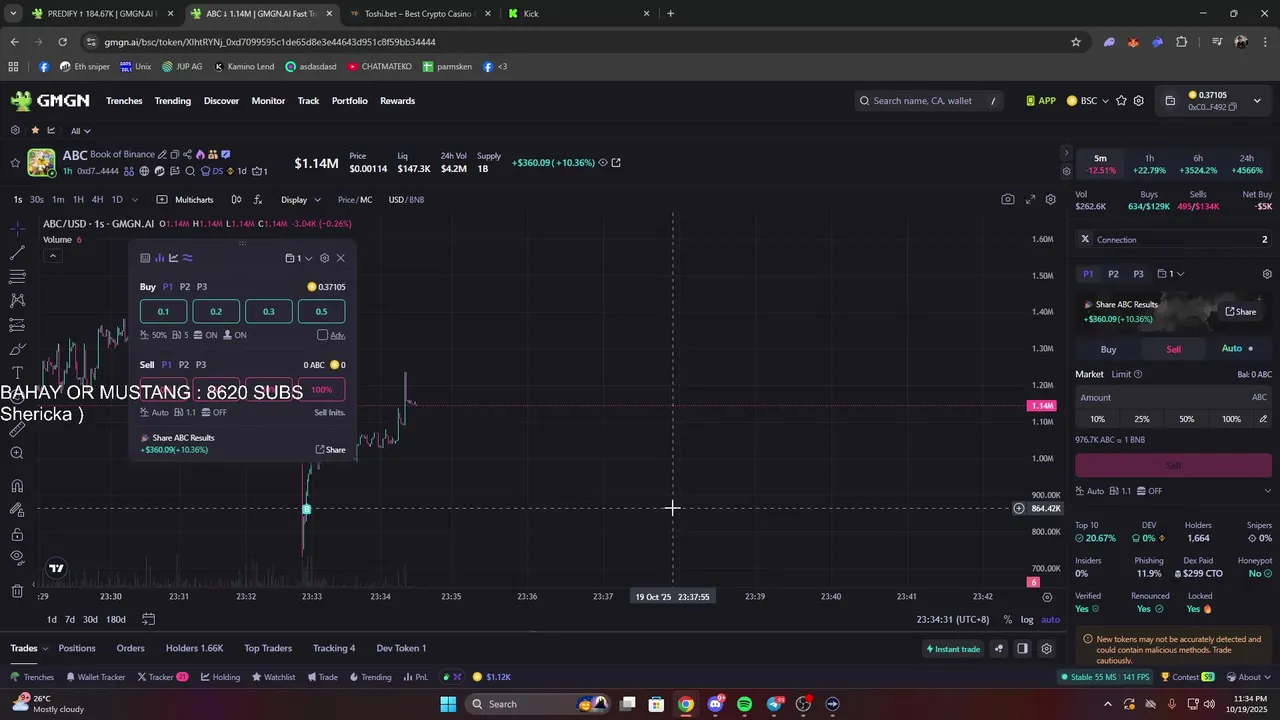This screenshot has height=720, width=1280.
Task: Collapse the right side panel arrow
Action: [x=1066, y=153]
